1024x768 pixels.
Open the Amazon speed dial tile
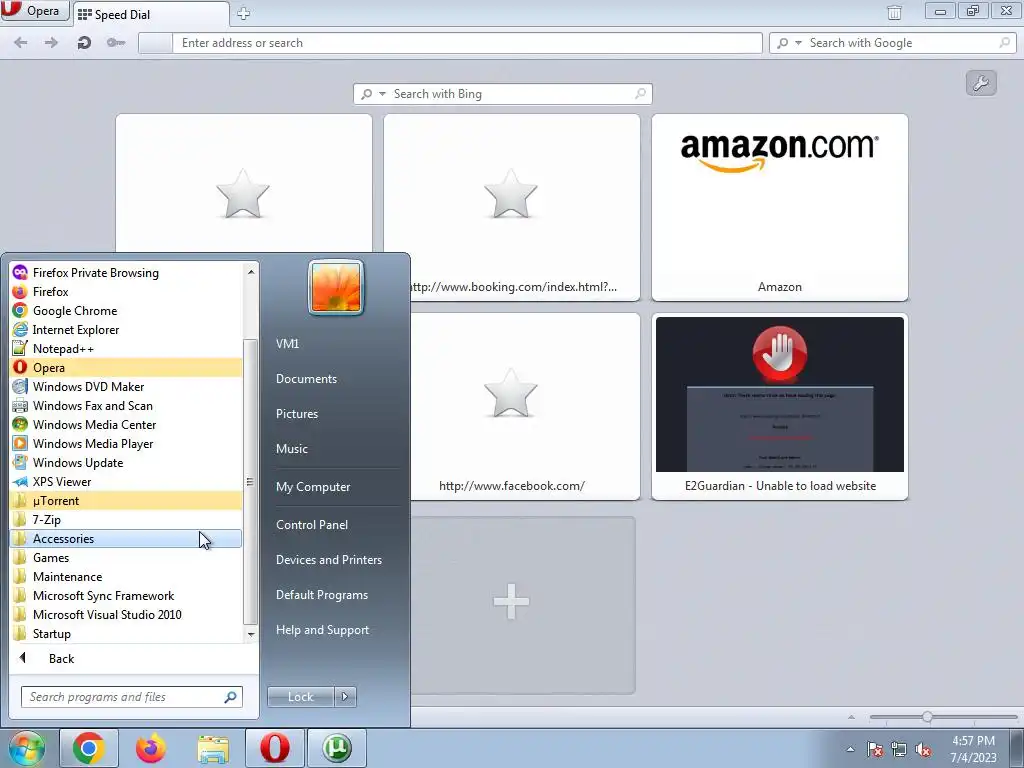pyautogui.click(x=780, y=208)
